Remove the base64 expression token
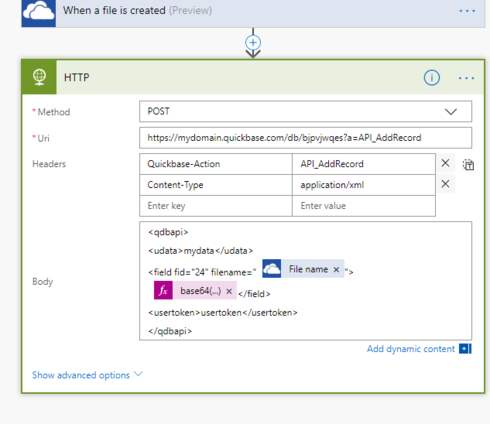Viewport: 490px width, 424px height. pos(229,291)
